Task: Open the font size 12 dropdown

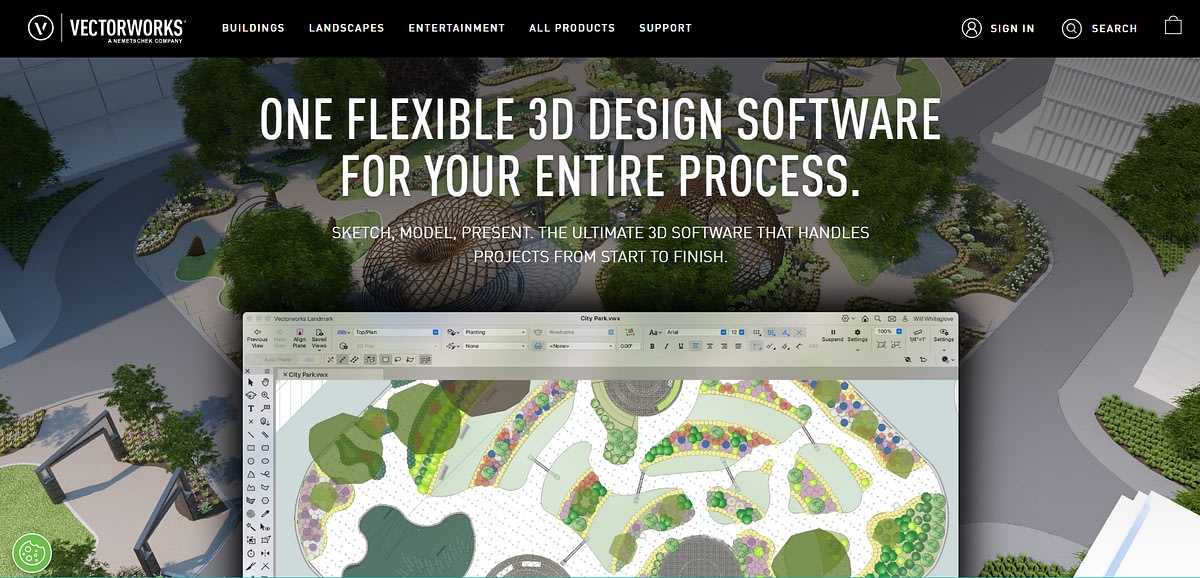Action: click(x=737, y=332)
